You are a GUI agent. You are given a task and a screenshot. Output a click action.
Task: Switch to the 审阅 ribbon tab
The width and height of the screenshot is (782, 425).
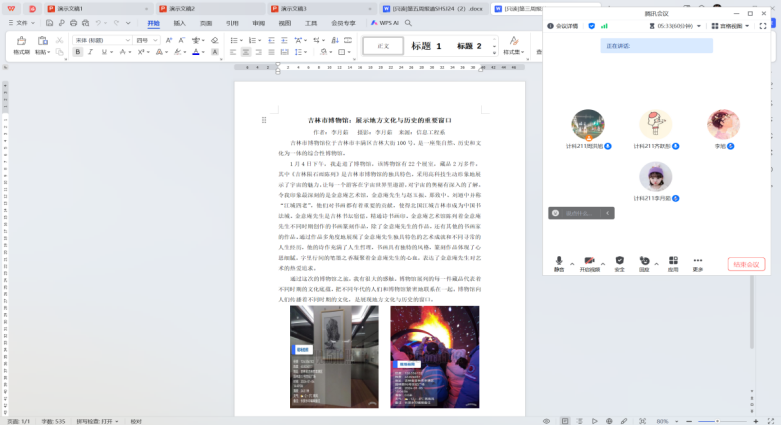pos(259,22)
